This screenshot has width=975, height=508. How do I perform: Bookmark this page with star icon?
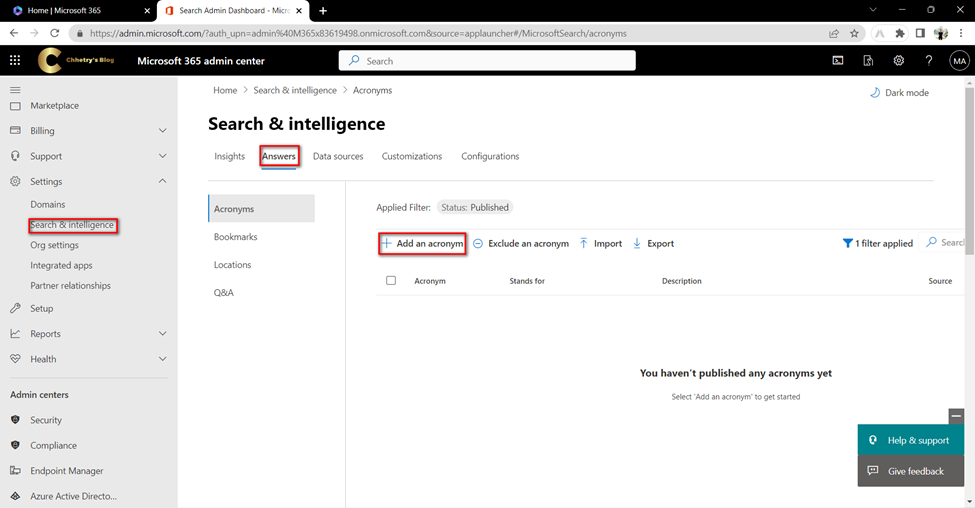pyautogui.click(x=854, y=34)
